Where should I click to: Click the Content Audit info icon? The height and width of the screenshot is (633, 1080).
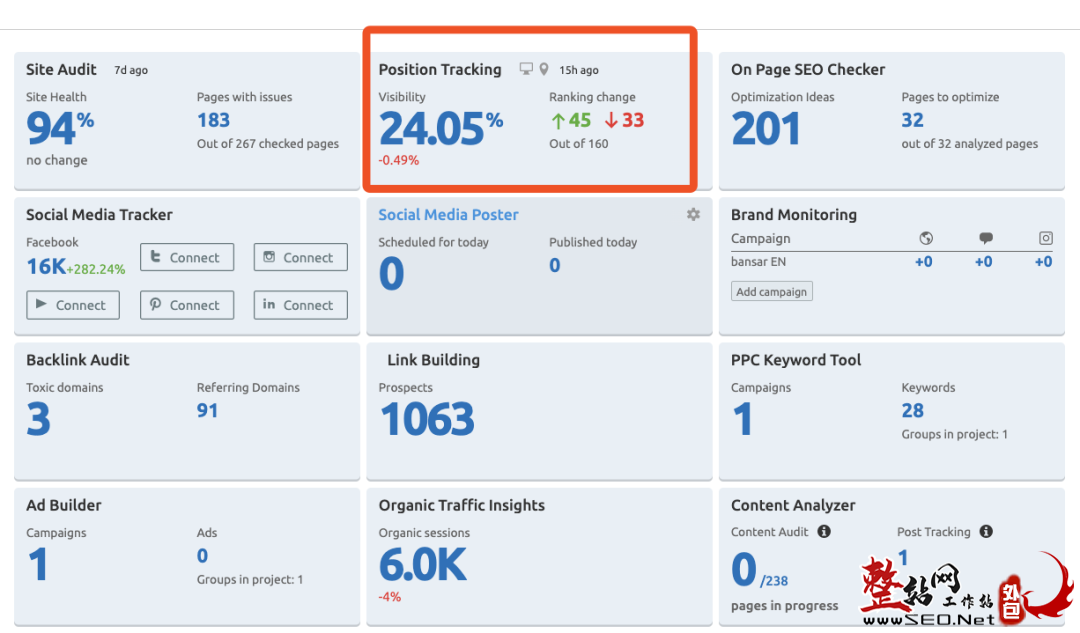point(824,531)
